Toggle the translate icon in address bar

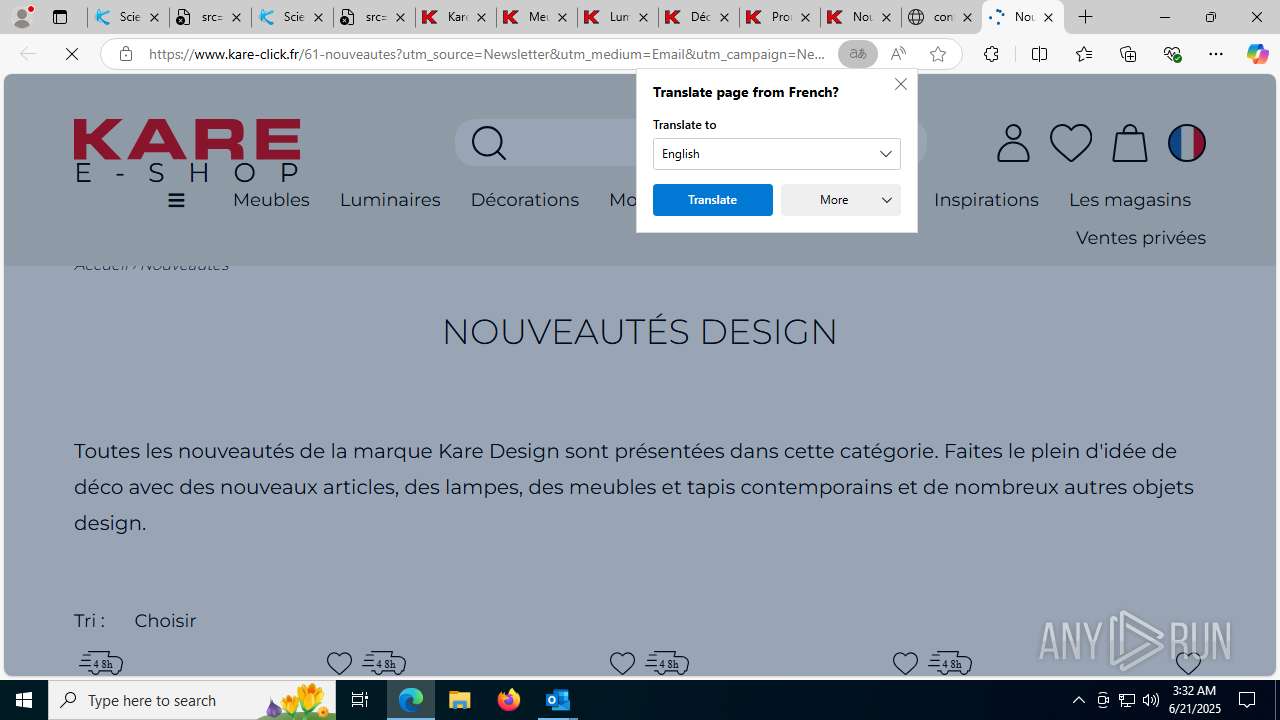tap(857, 54)
